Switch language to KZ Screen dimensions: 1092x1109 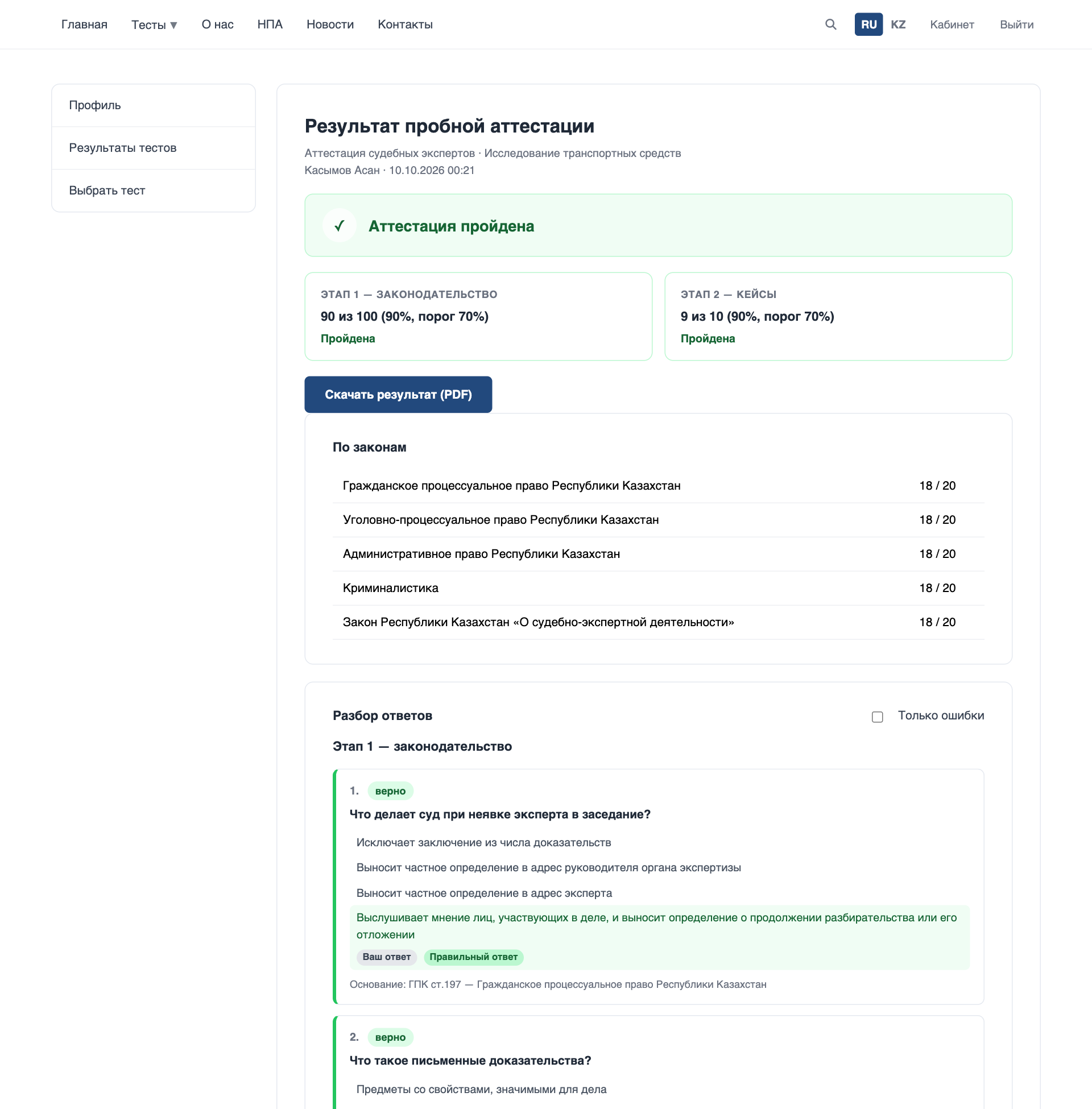pyautogui.click(x=897, y=24)
